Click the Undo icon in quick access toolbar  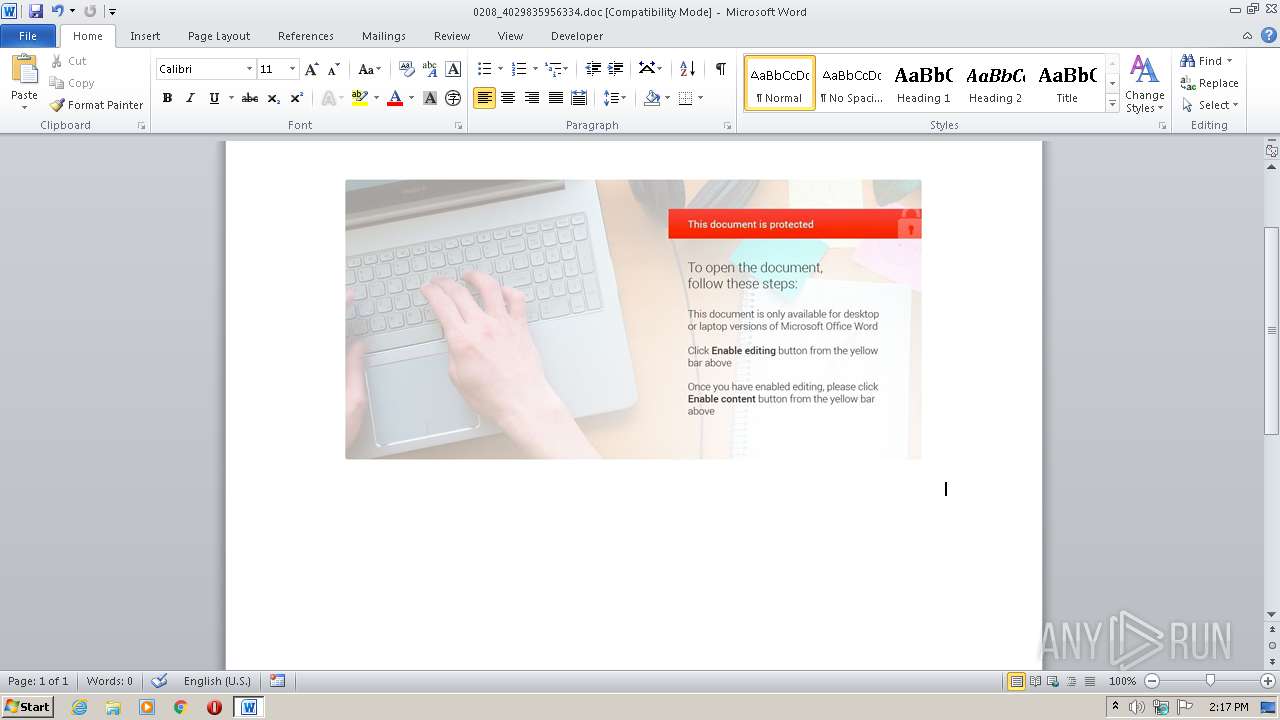click(57, 11)
